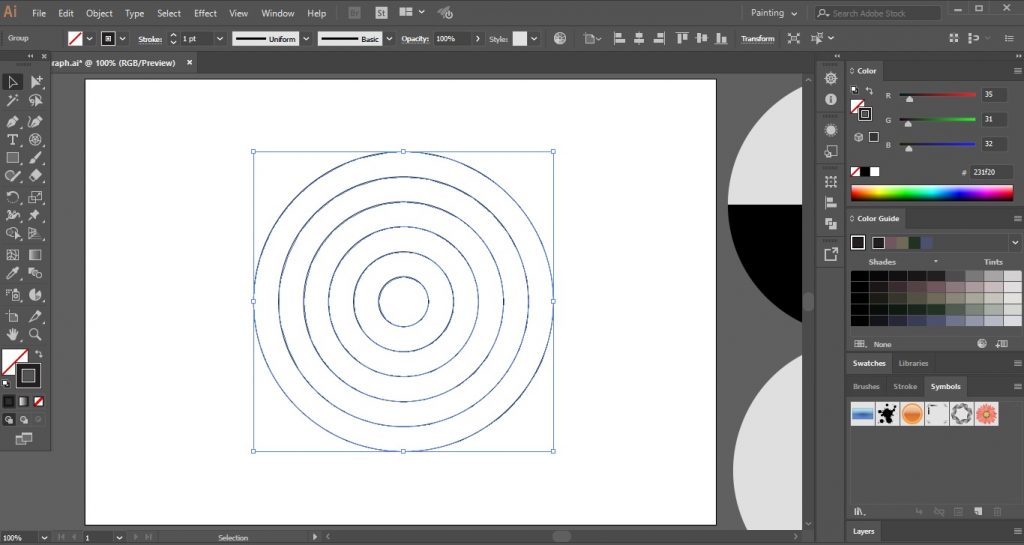Set paint to None in toolbar
Screen dimensions: 1024x545
coord(39,401)
